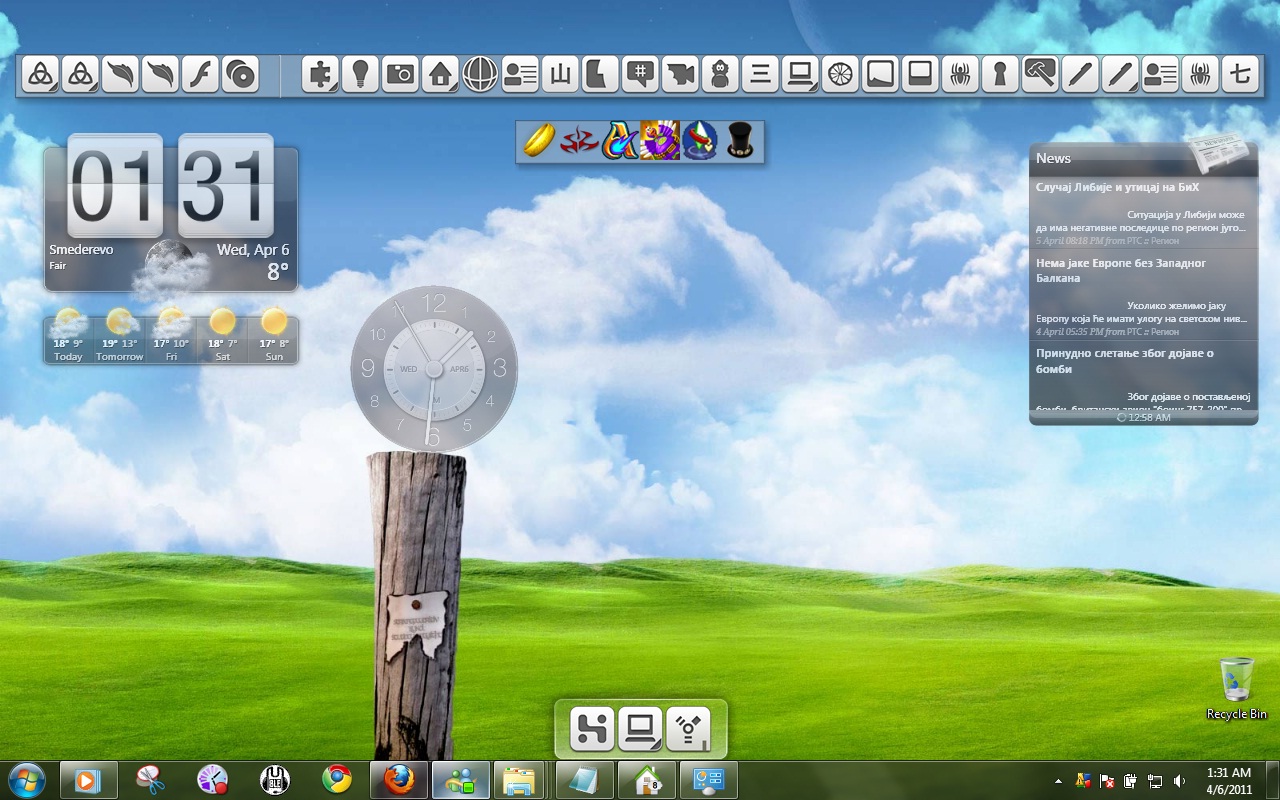The image size is (1280, 800).
Task: Click the FireWire icon in bottom dock
Action: (x=689, y=729)
